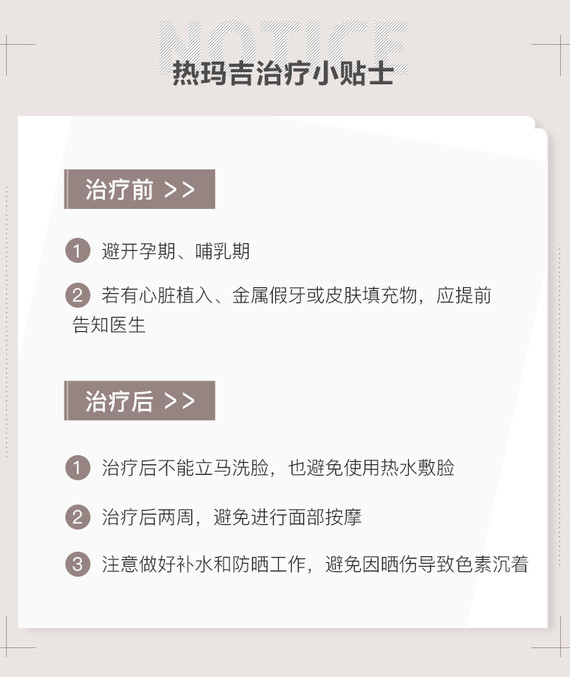Viewport: 570px width, 677px height.
Task: Select number 1 badge under 治疗前
Action: click(x=78, y=251)
